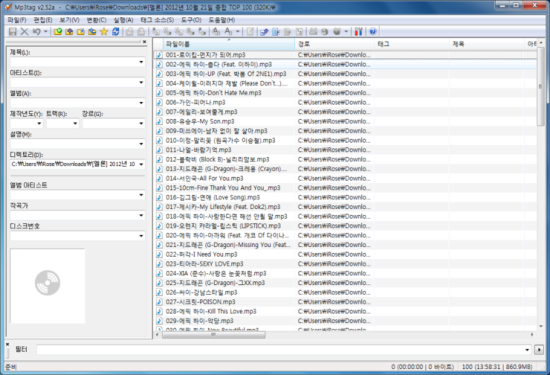The image size is (550, 375).
Task: Sort by the 태그 column header
Action: tap(412, 44)
